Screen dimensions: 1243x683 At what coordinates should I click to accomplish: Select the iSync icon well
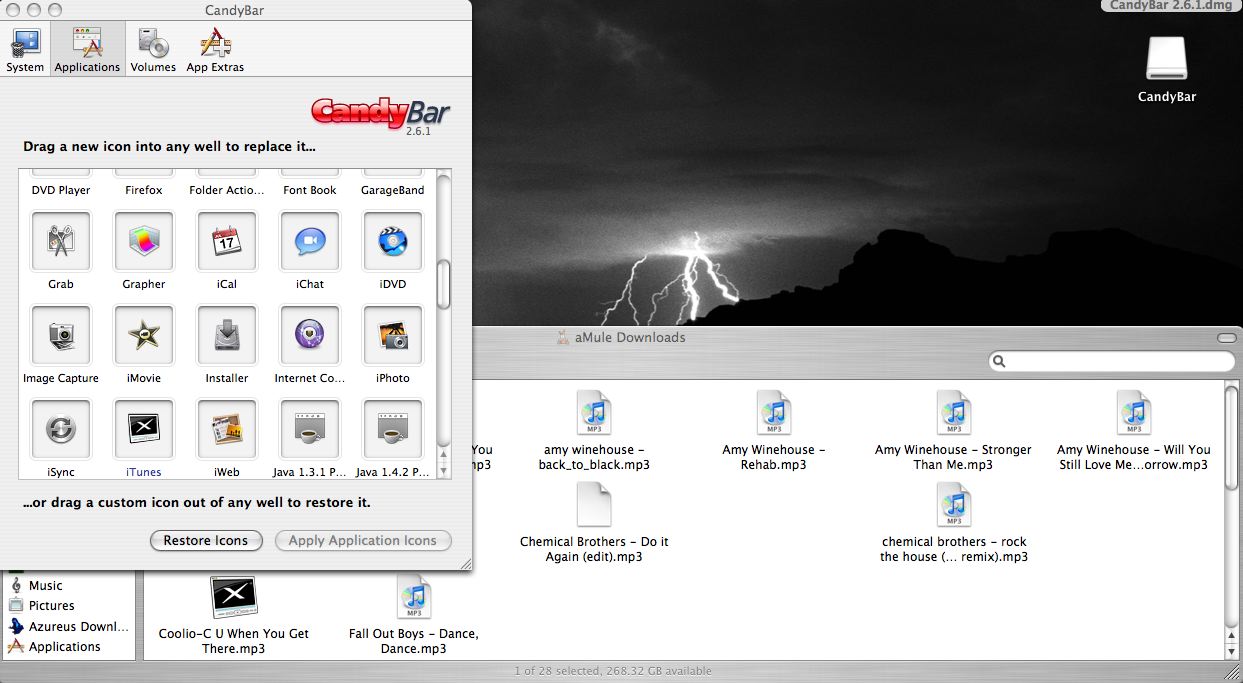(x=61, y=429)
